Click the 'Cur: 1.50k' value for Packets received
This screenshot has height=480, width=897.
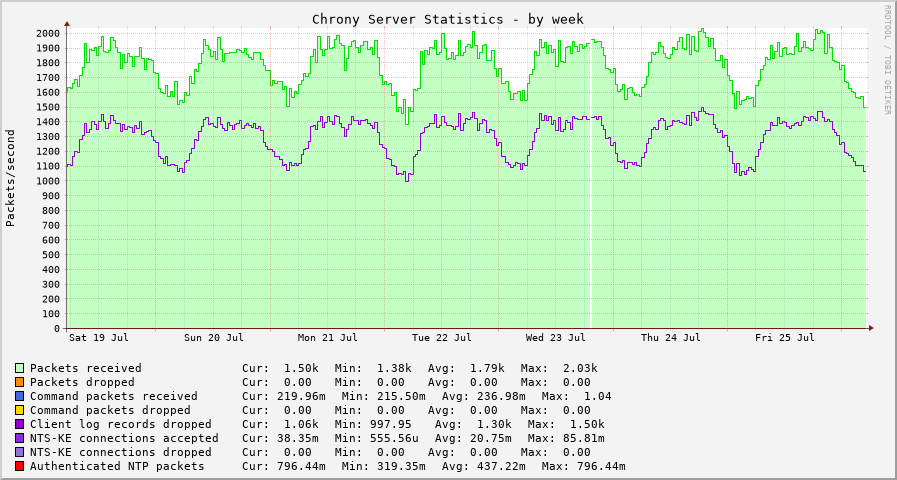tap(280, 368)
